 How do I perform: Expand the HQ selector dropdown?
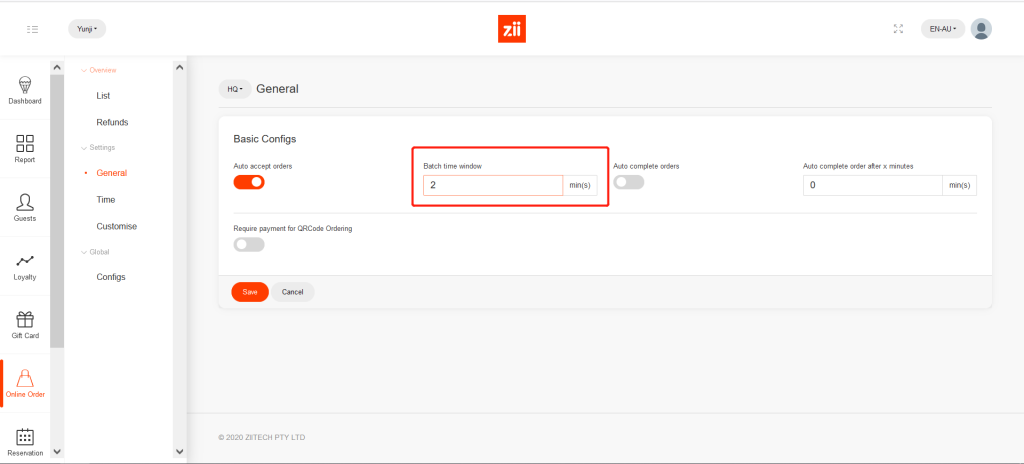tap(234, 89)
